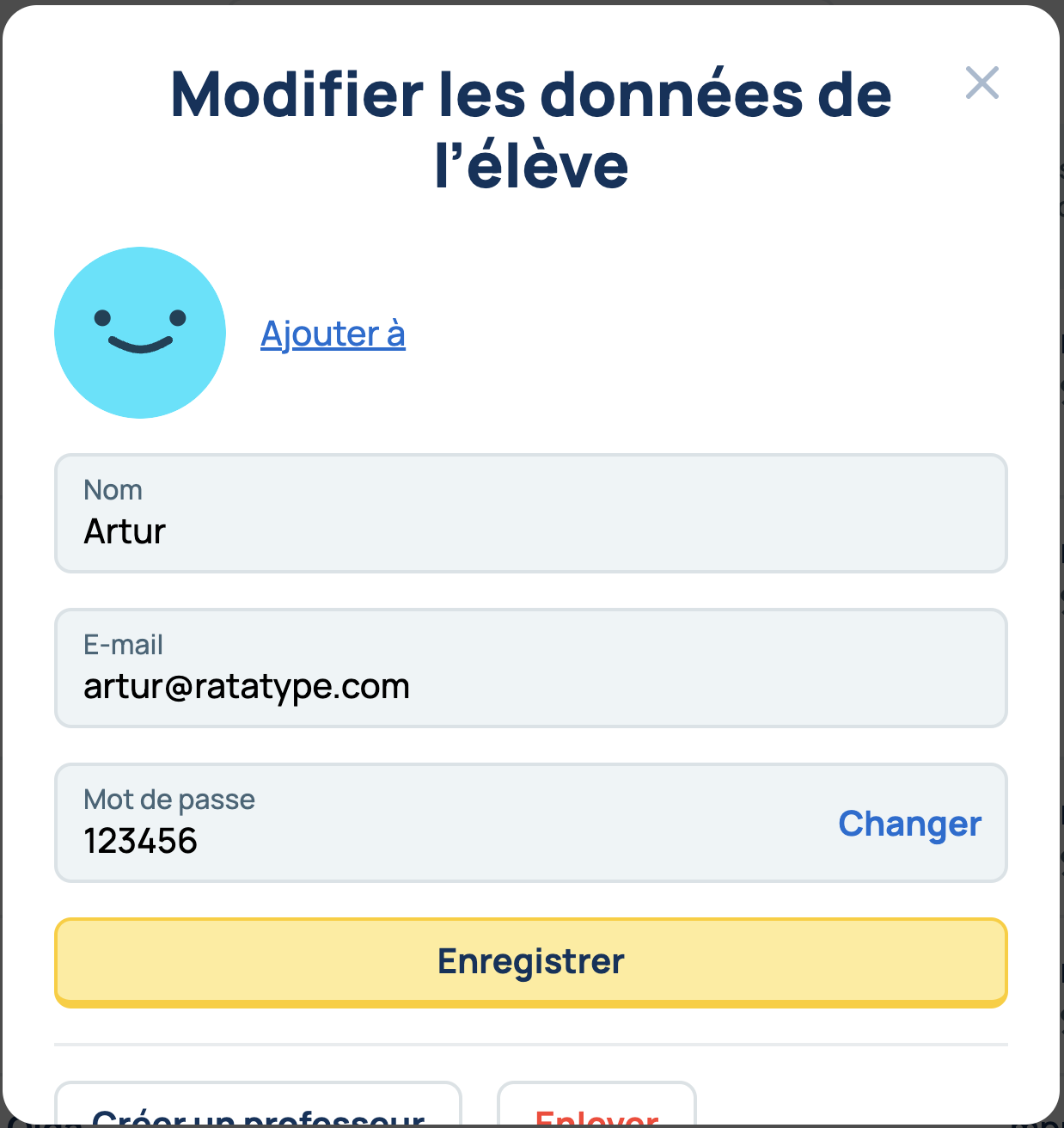This screenshot has height=1128, width=1064.
Task: Click the "E-mail" field label
Action: point(123,645)
